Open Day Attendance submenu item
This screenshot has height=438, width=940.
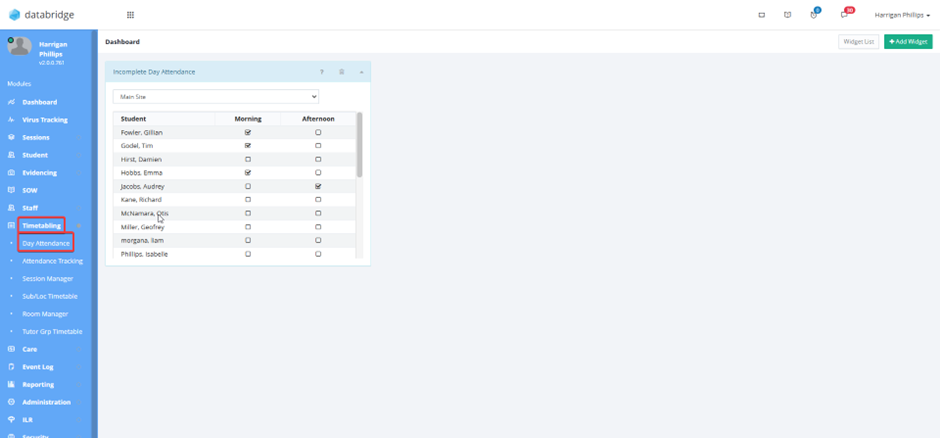coord(46,243)
